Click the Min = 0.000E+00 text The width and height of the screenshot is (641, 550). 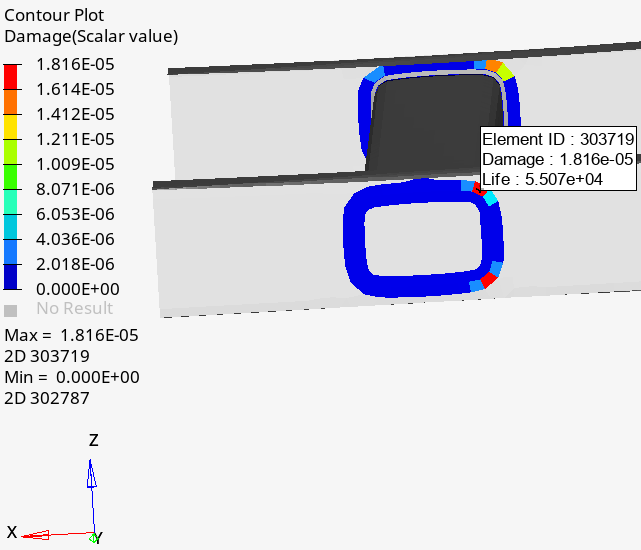coord(72,377)
